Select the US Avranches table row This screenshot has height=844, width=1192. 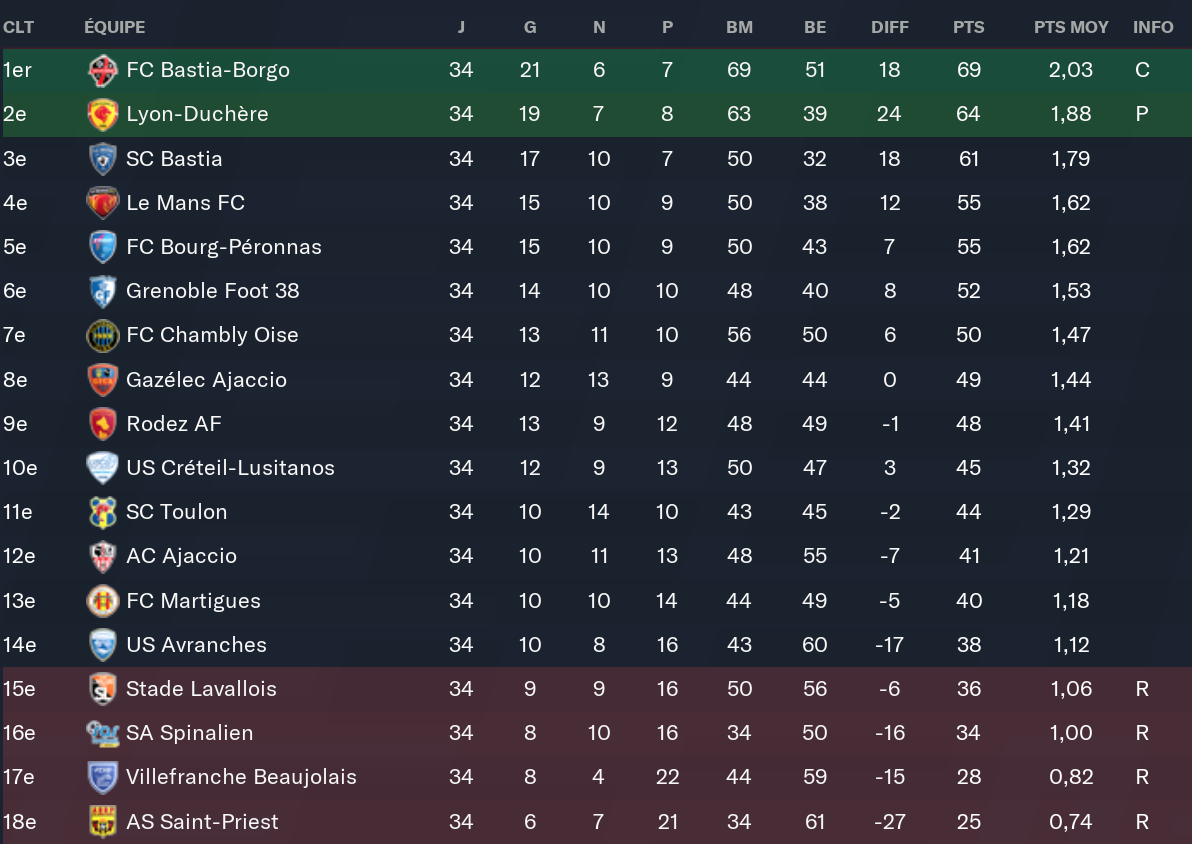[x=600, y=645]
